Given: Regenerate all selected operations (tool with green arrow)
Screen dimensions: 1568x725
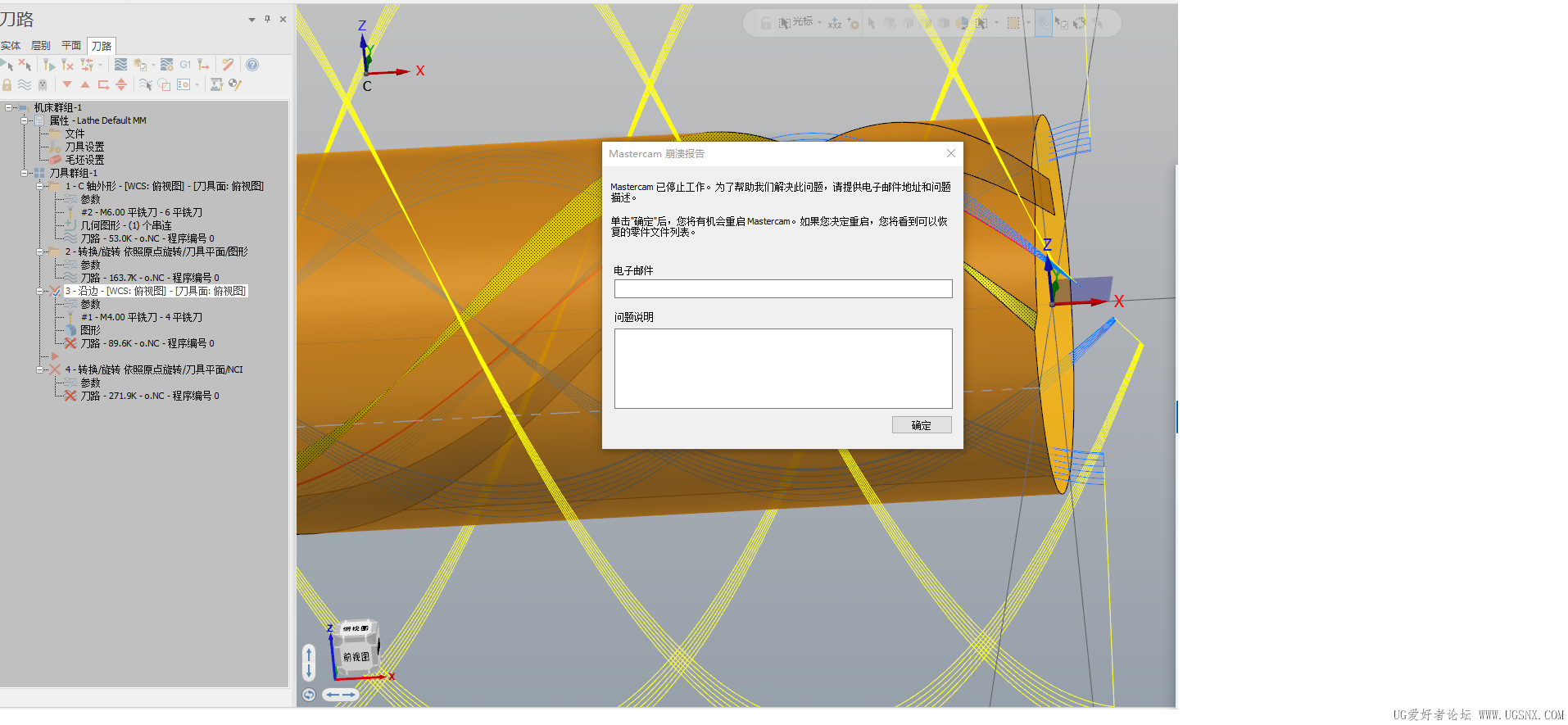Looking at the screenshot, I should (x=49, y=65).
